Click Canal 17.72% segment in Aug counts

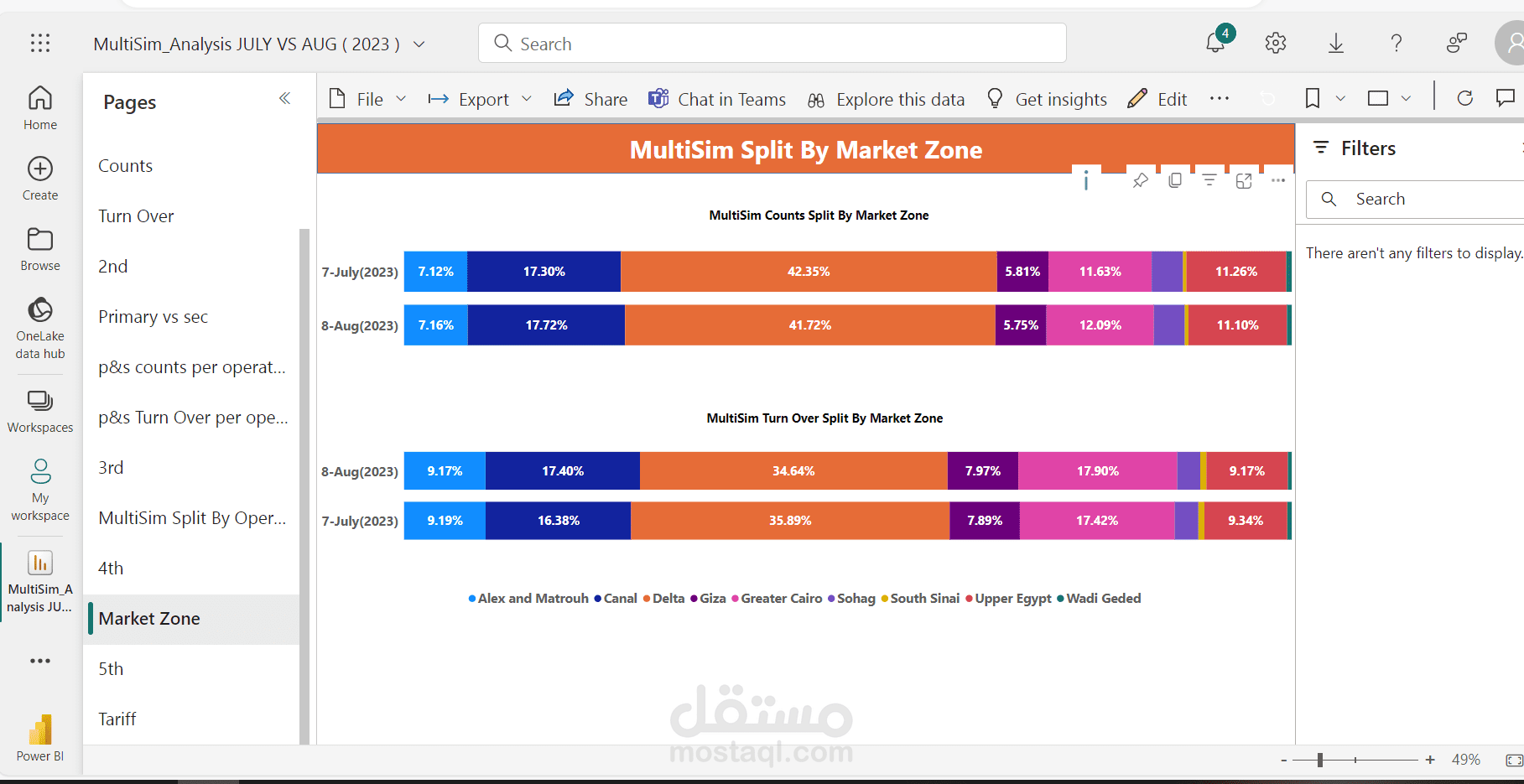coord(546,325)
